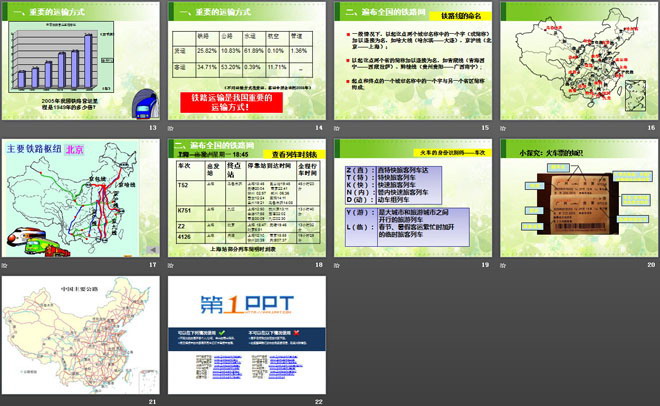Select slide 16 showing the China railway map
This screenshot has height=406, width=660.
pyautogui.click(x=579, y=61)
